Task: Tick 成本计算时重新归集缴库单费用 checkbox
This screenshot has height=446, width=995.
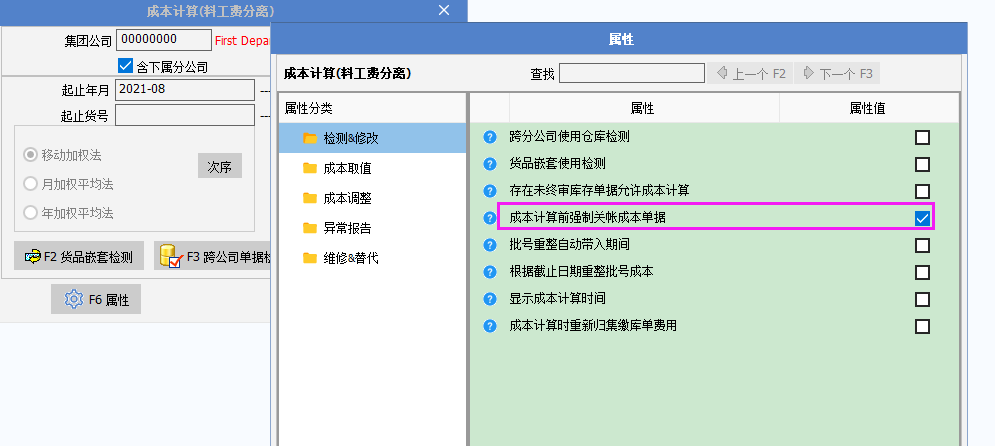Action: (x=922, y=327)
